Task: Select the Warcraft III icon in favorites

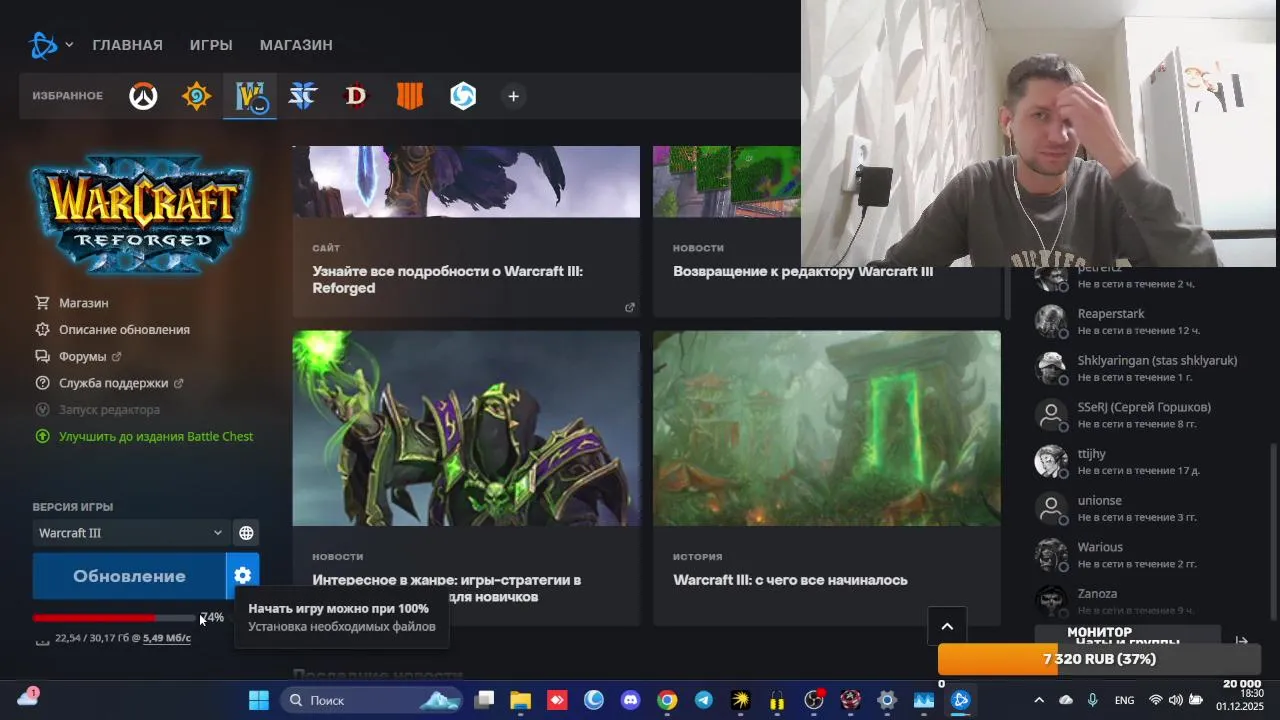Action: pos(250,96)
